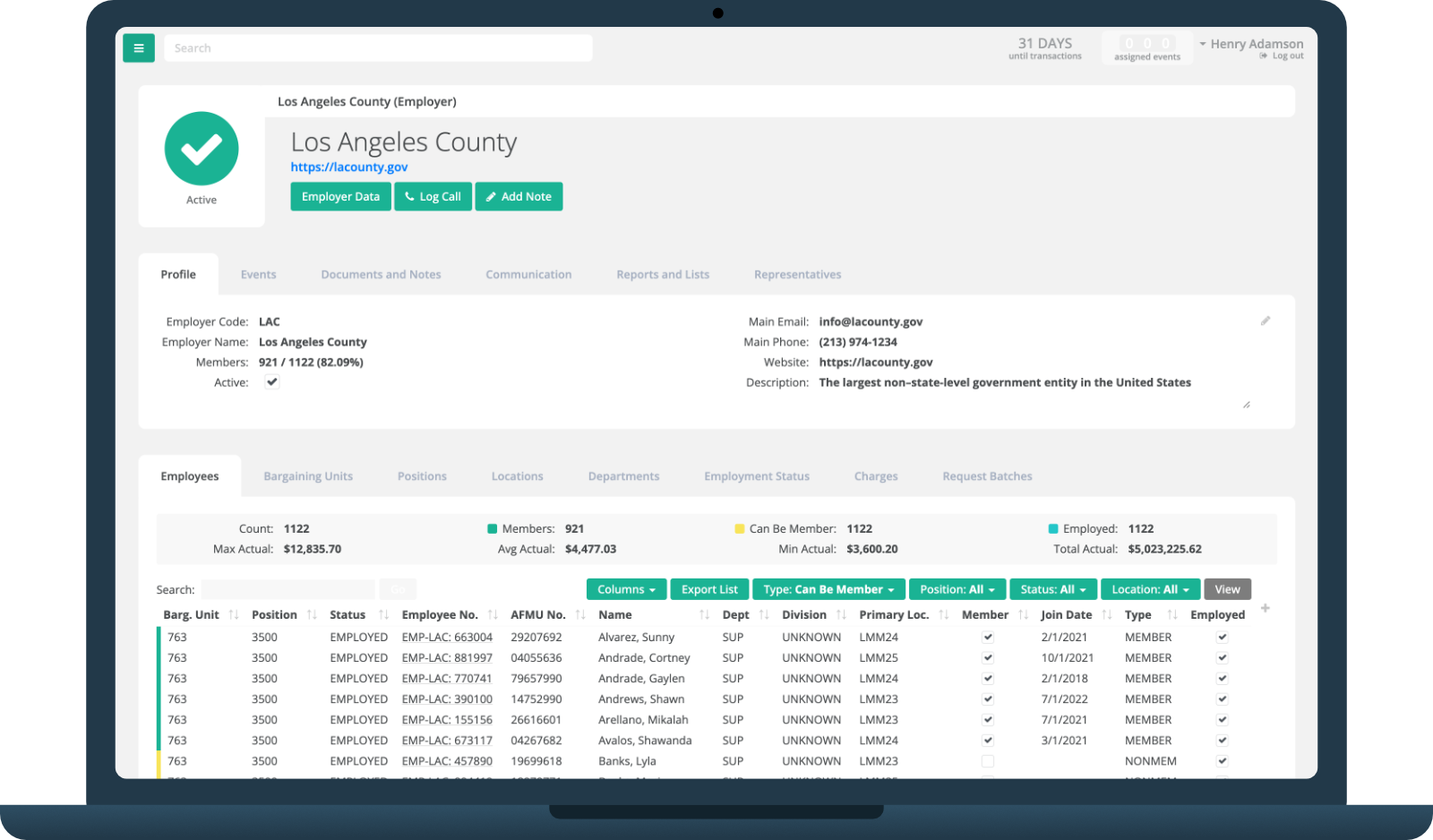This screenshot has height=840, width=1433.
Task: Sort by Position column arrows
Action: (312, 615)
